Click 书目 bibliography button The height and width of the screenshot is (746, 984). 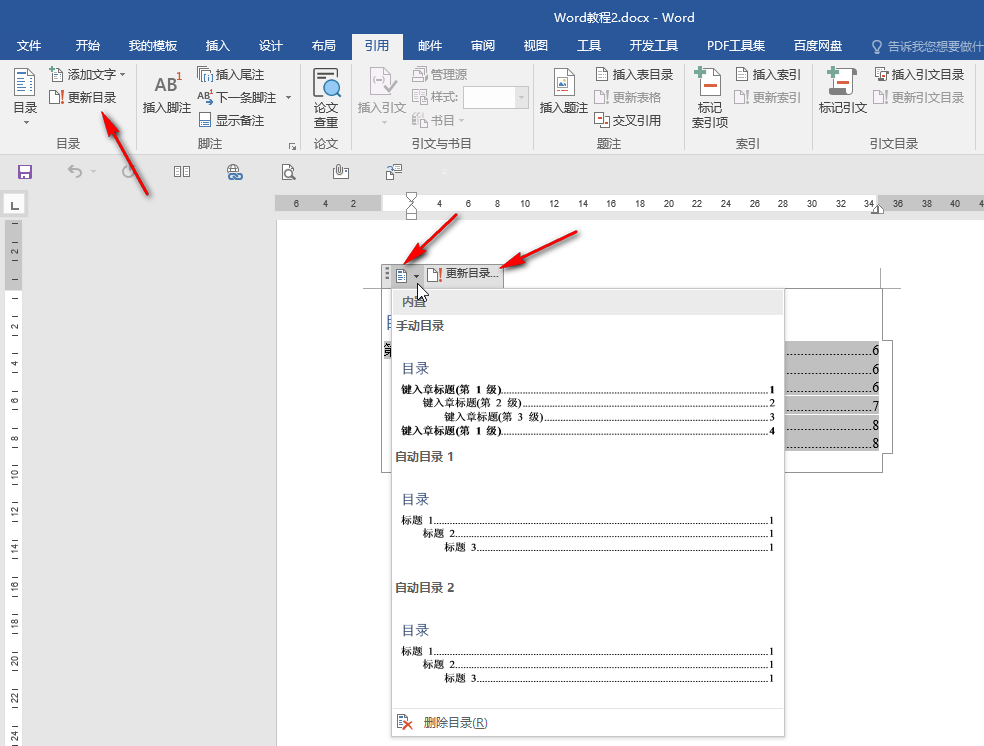tap(438, 120)
